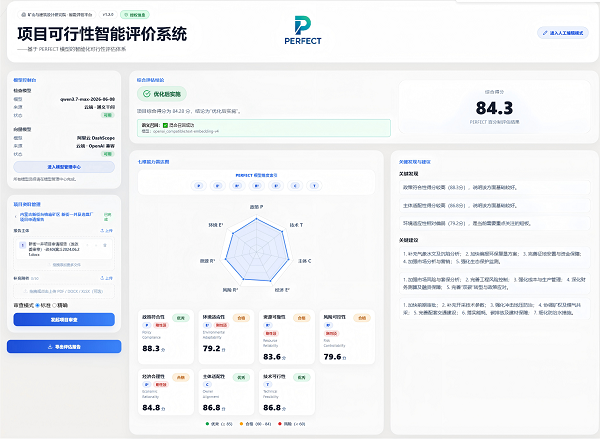Open the manual edit mode button at top right
This screenshot has height=439, width=600.
(x=562, y=33)
